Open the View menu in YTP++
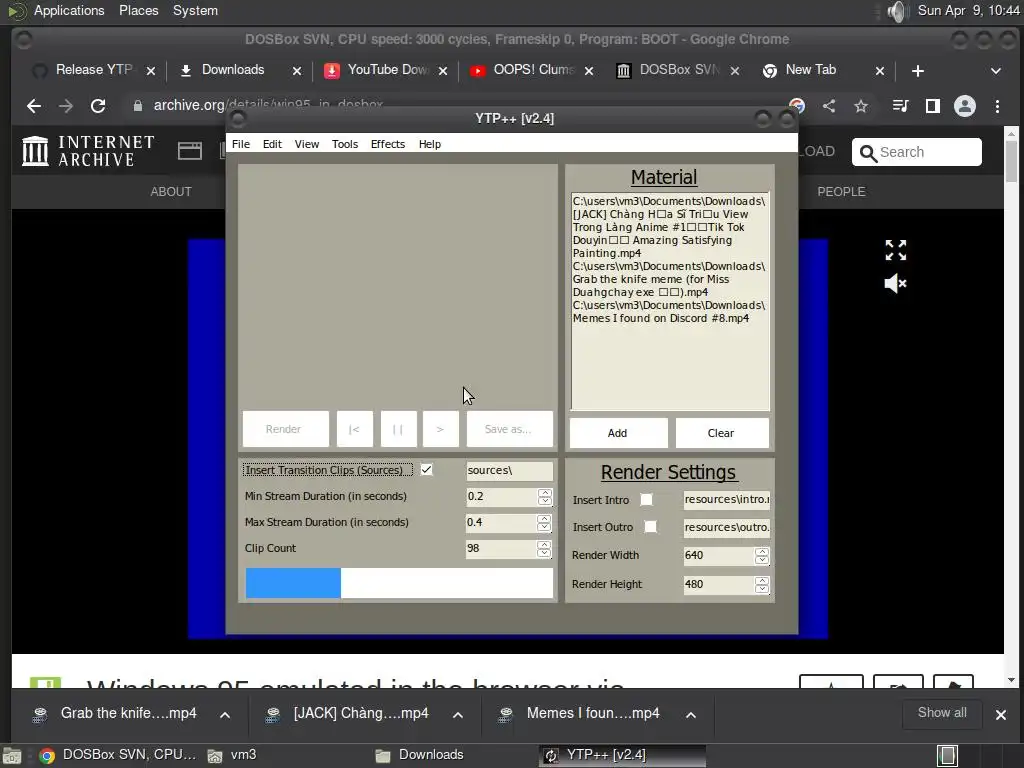 click(306, 144)
